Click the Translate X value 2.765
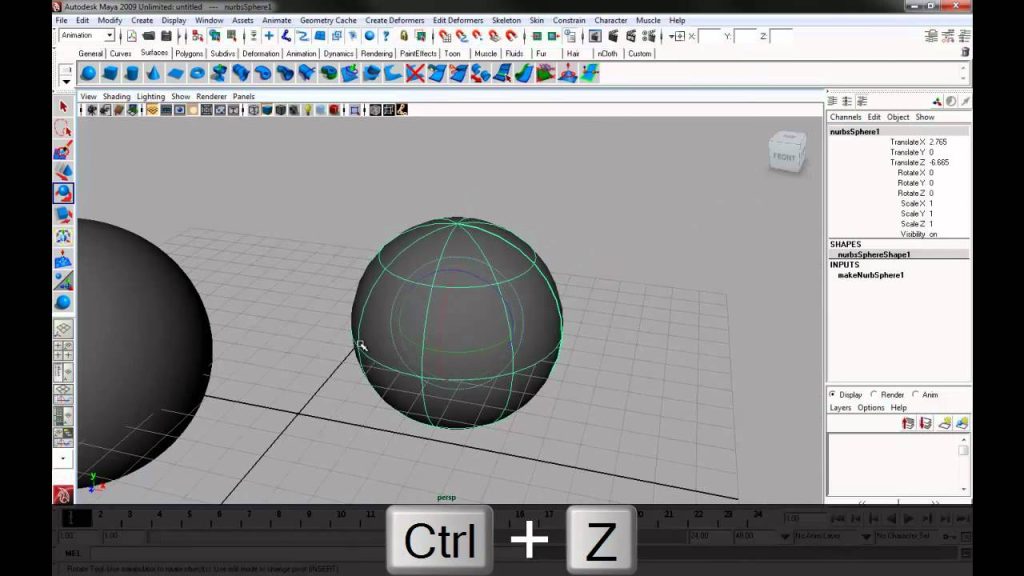This screenshot has width=1024, height=576. click(938, 142)
